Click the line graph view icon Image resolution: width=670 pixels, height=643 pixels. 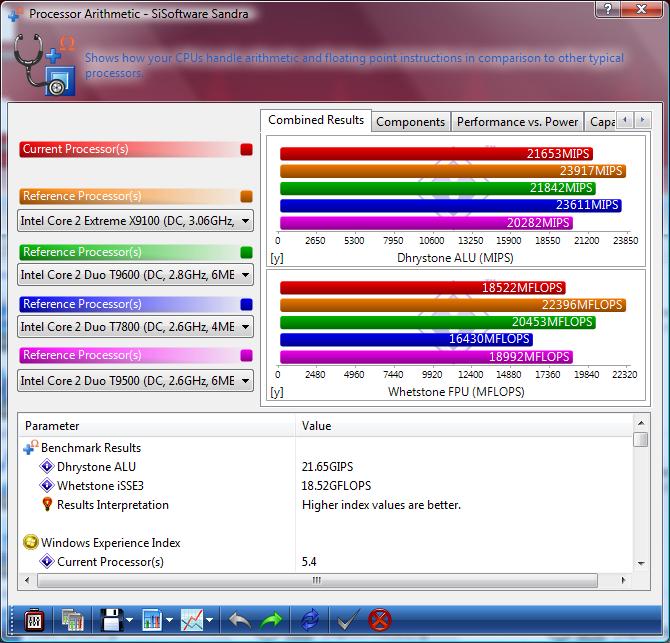(x=192, y=620)
